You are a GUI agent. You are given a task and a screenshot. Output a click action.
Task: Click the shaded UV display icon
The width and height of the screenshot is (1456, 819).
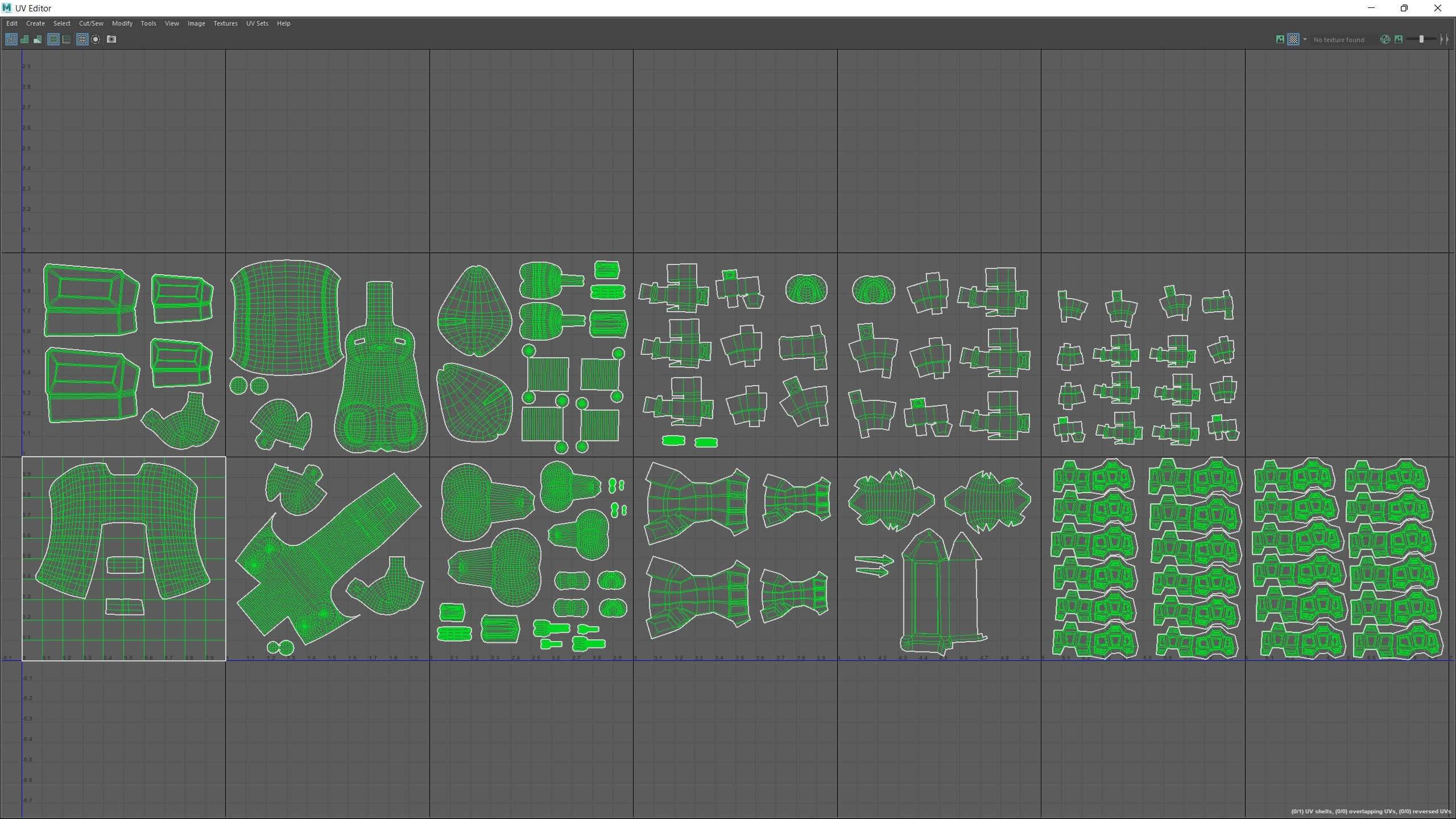coord(24,39)
